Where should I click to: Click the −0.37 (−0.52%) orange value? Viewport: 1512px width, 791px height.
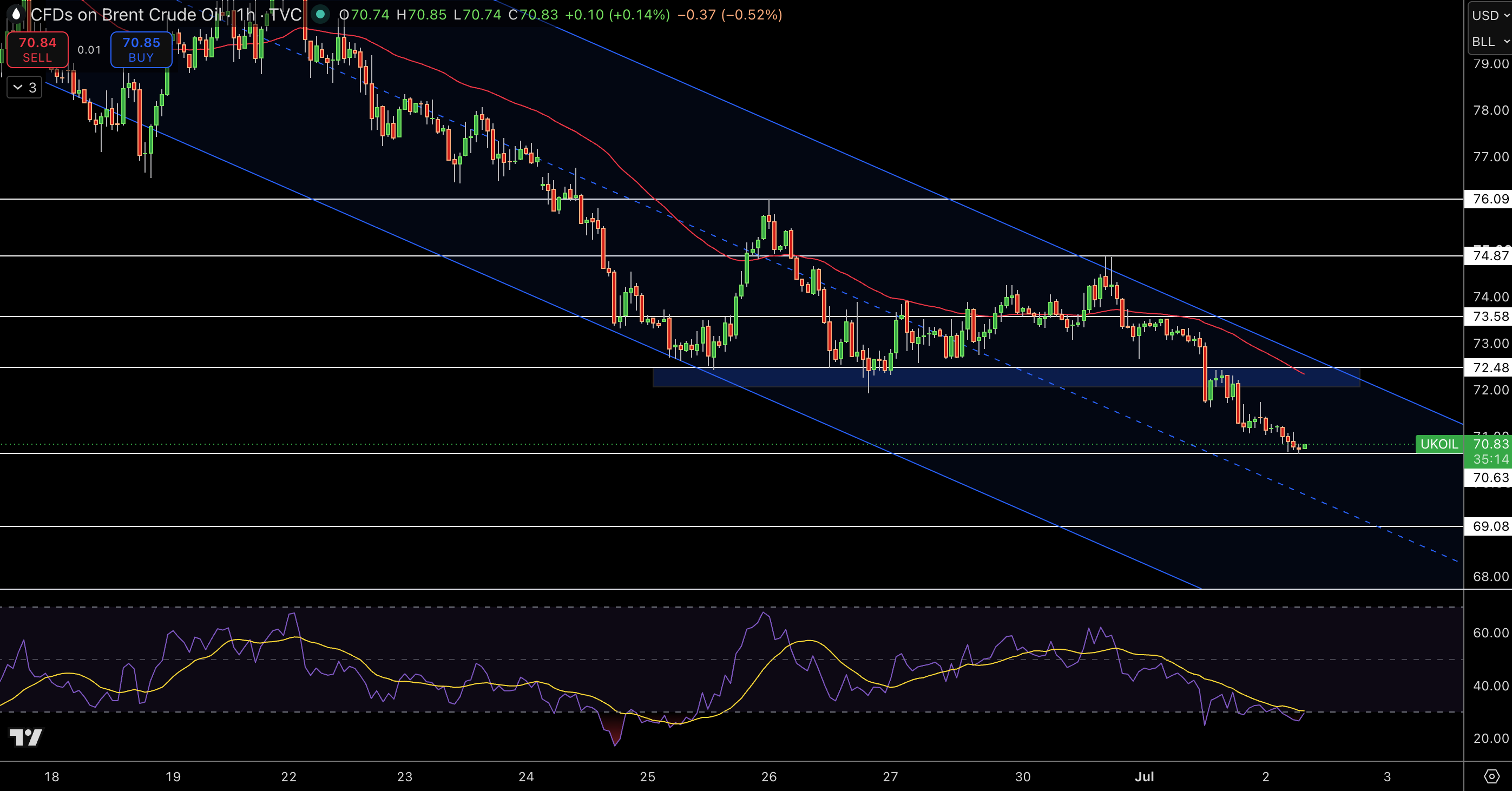tap(729, 15)
